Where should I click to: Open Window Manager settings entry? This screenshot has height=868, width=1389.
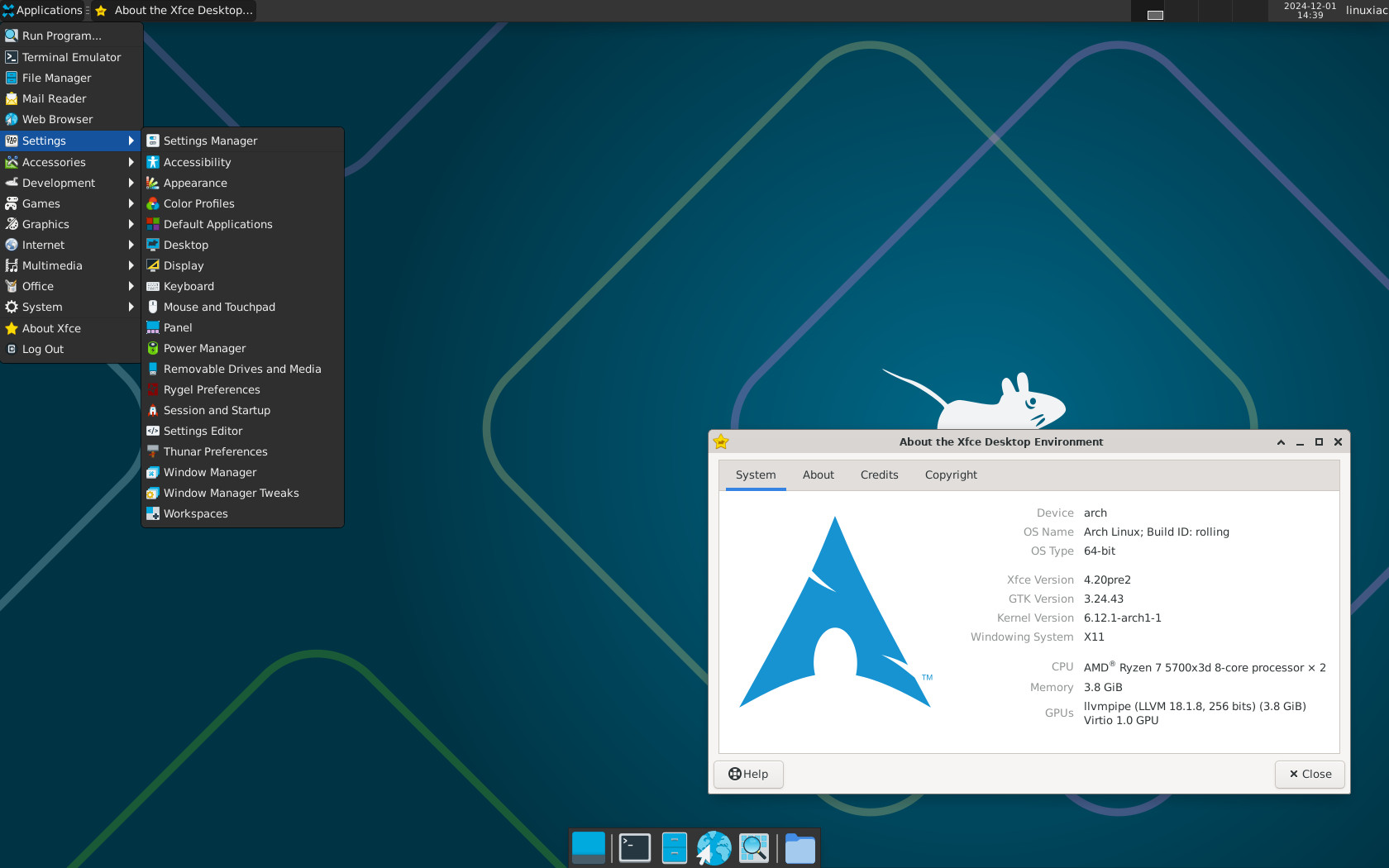coord(243,472)
